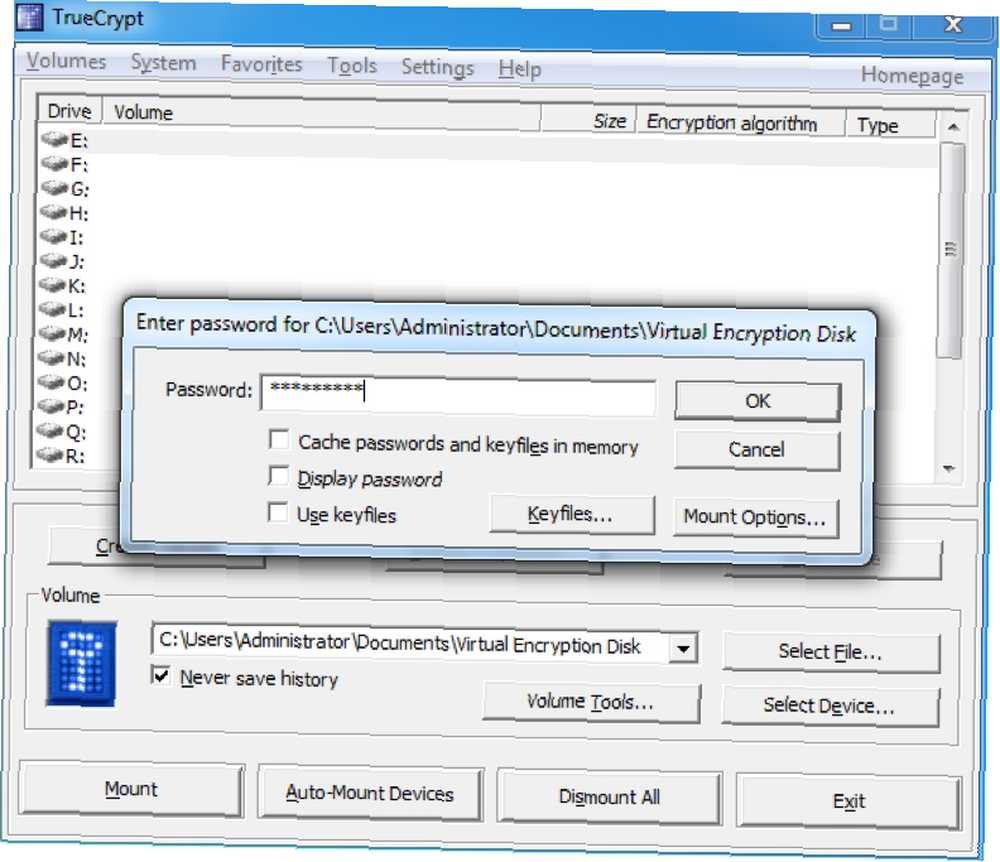Viewport: 1000px width, 862px height.
Task: Click the Select File... button
Action: click(x=830, y=652)
